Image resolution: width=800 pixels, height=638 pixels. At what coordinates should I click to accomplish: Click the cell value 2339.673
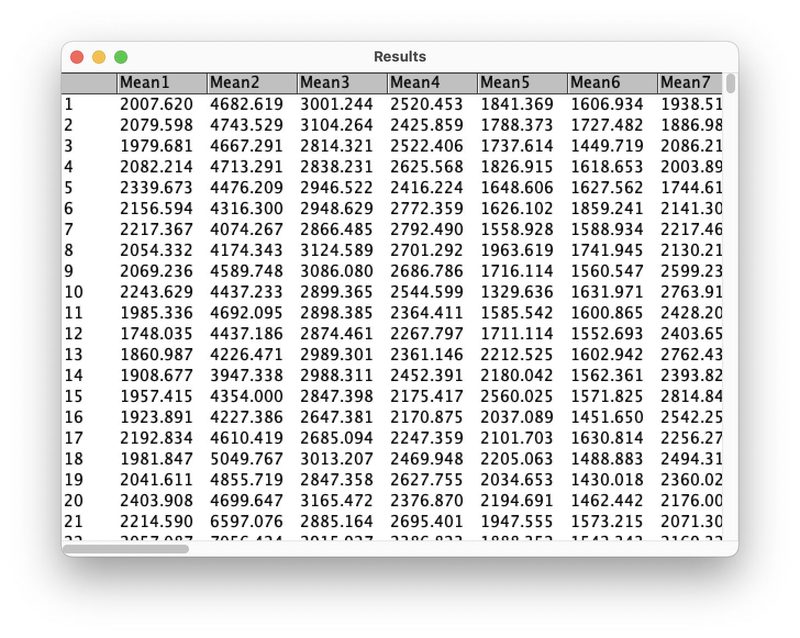157,188
